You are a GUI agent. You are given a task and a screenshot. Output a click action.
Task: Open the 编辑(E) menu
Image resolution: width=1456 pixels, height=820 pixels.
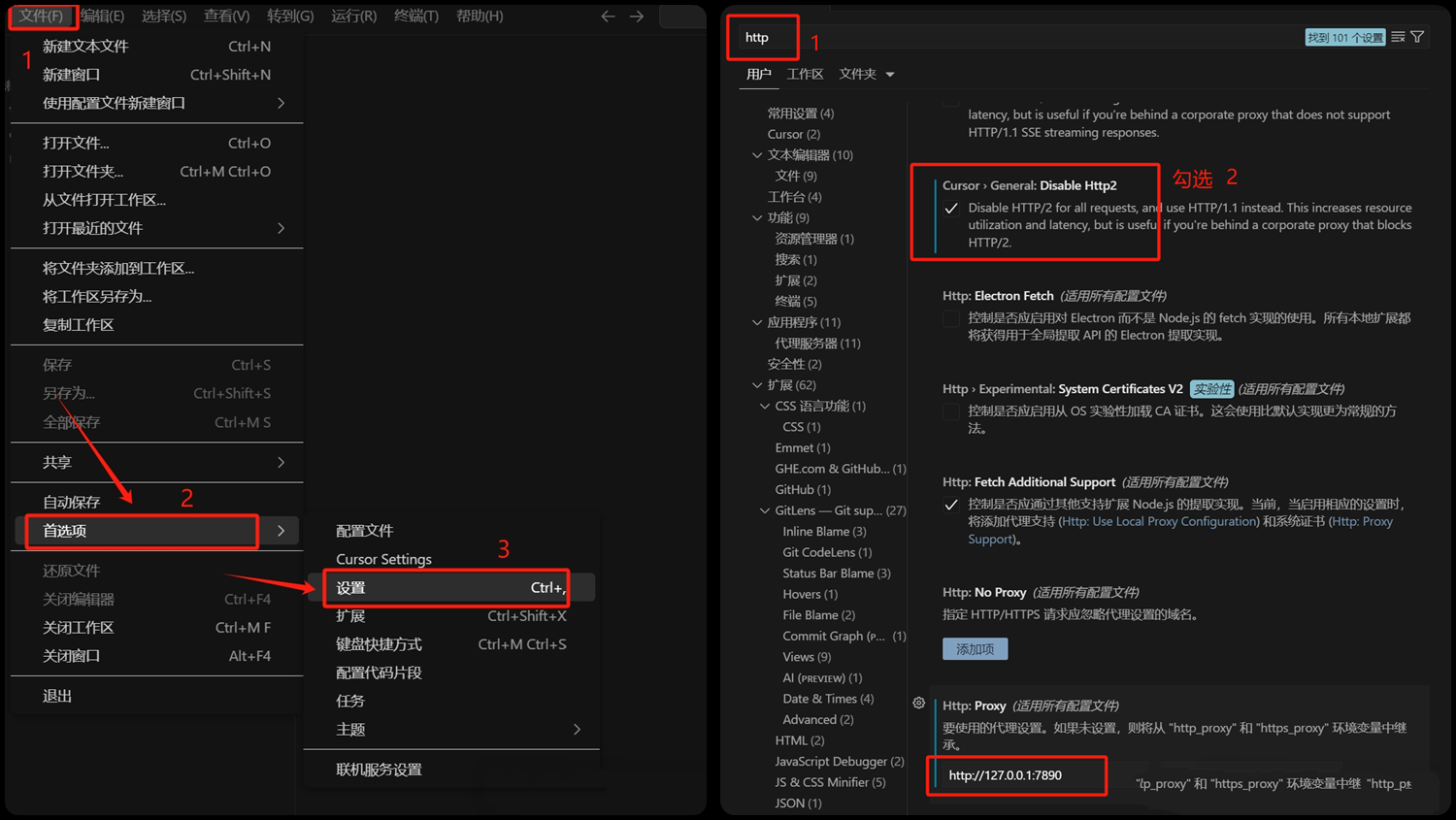coord(103,16)
